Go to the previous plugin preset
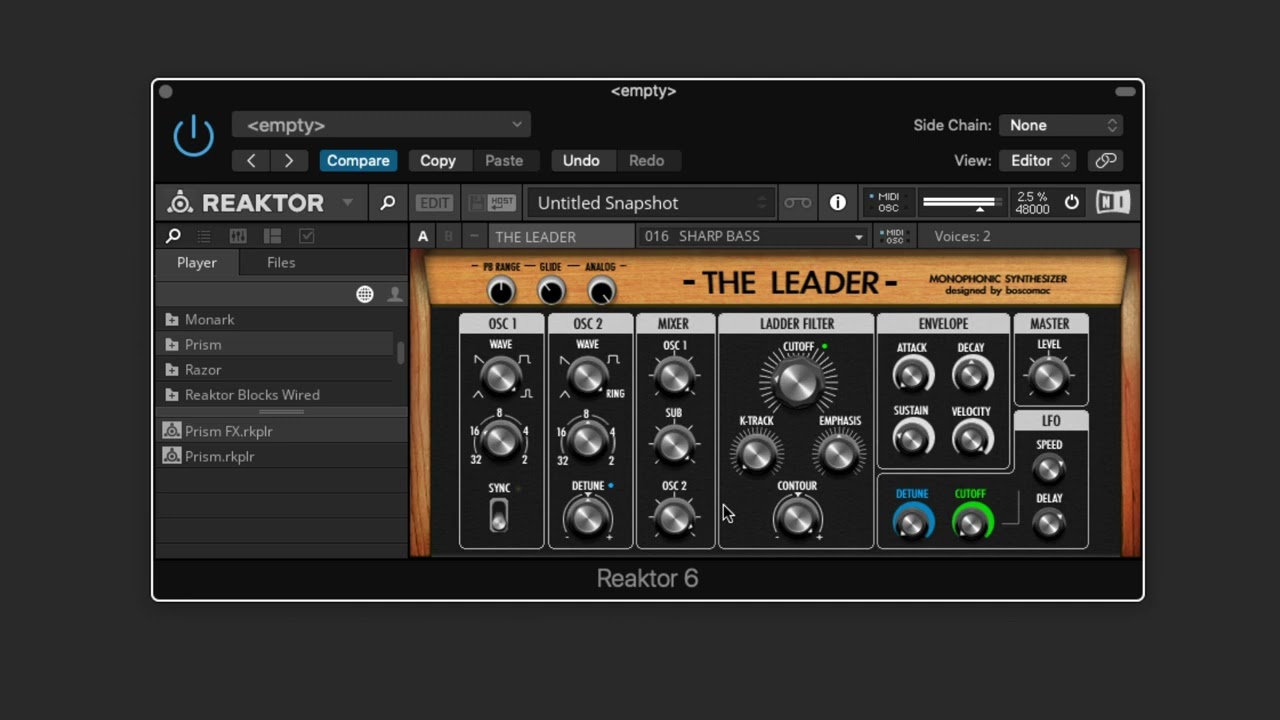 coord(251,160)
